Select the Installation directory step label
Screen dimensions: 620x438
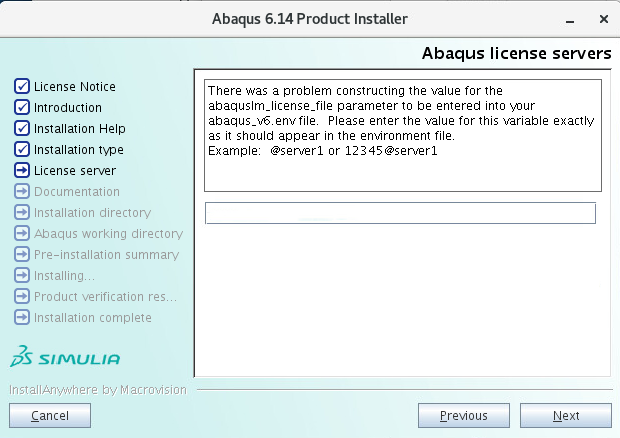tap(93, 213)
